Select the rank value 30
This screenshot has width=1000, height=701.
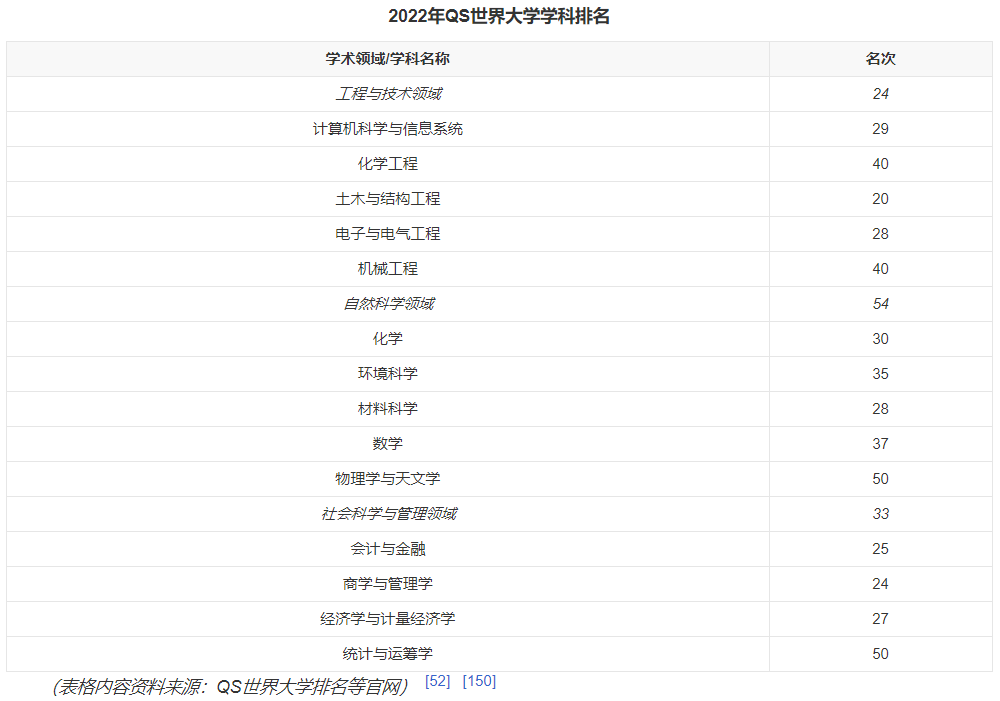tap(881, 339)
